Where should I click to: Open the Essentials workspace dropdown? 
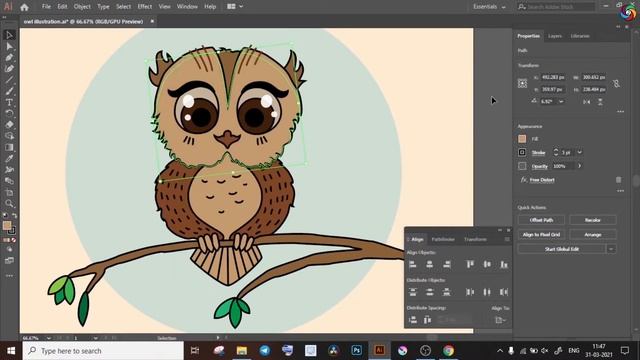489,7
